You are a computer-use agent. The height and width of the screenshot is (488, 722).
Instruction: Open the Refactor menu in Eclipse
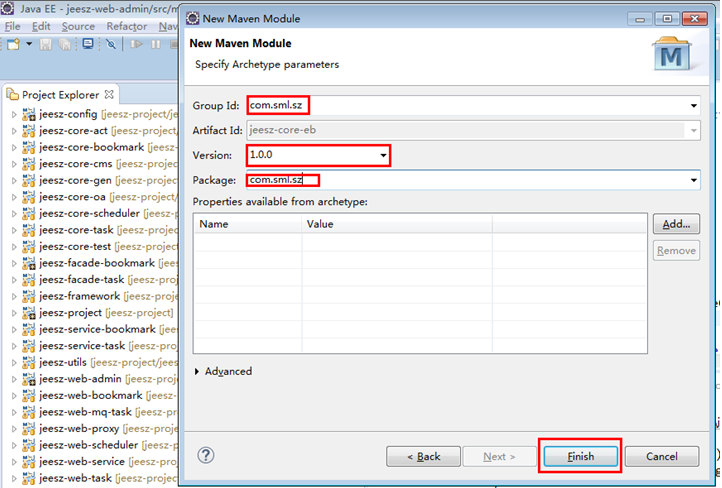coord(127,27)
